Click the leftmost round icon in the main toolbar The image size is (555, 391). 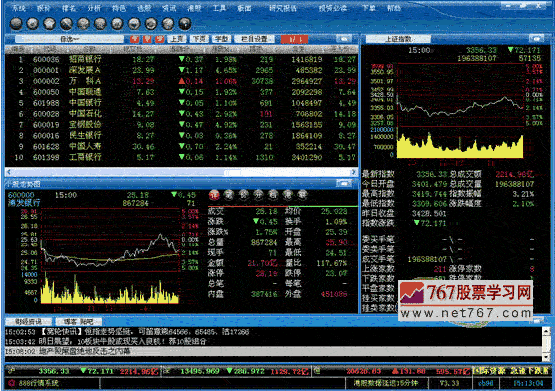tap(16, 24)
